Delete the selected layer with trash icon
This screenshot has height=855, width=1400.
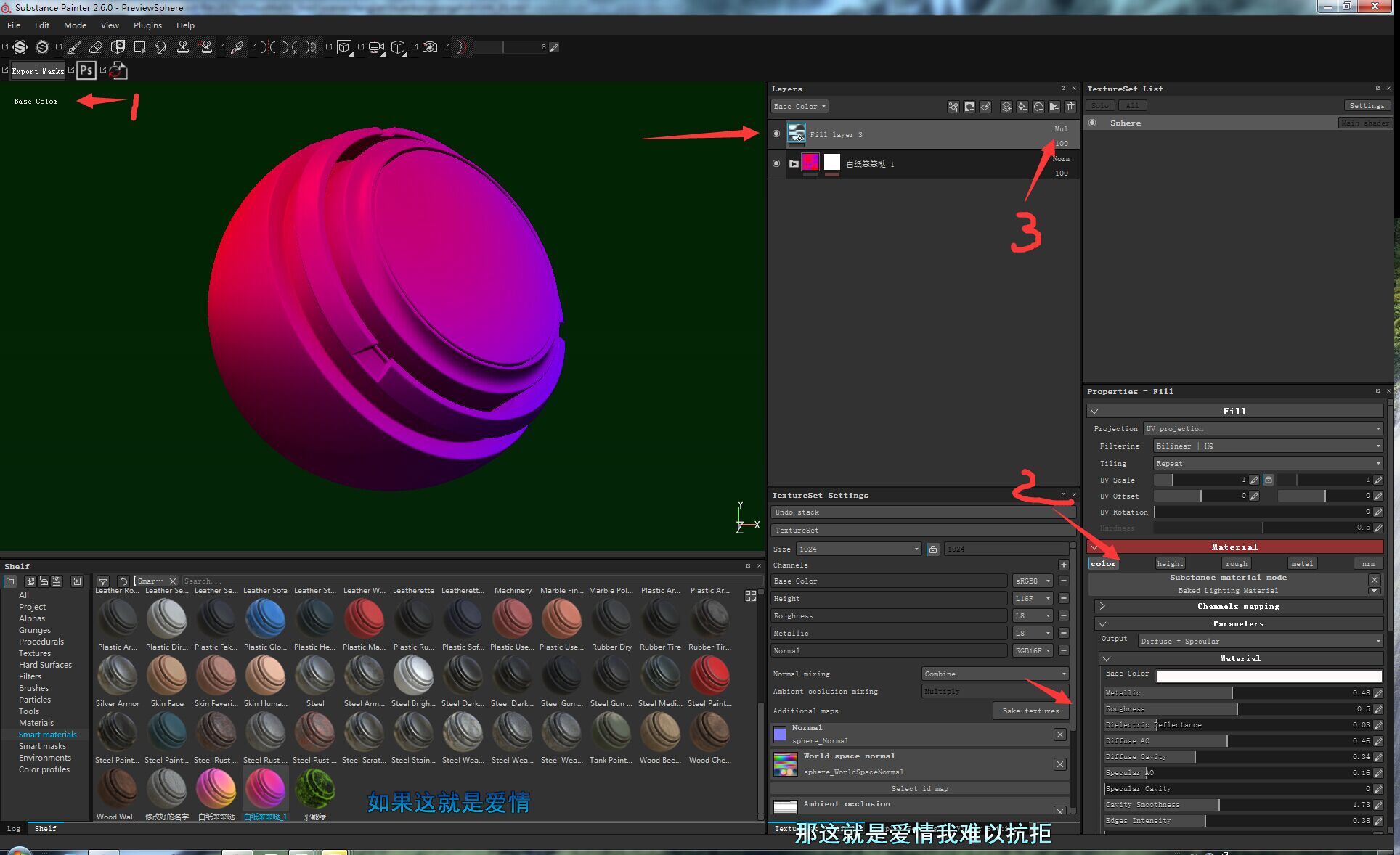click(x=1070, y=107)
